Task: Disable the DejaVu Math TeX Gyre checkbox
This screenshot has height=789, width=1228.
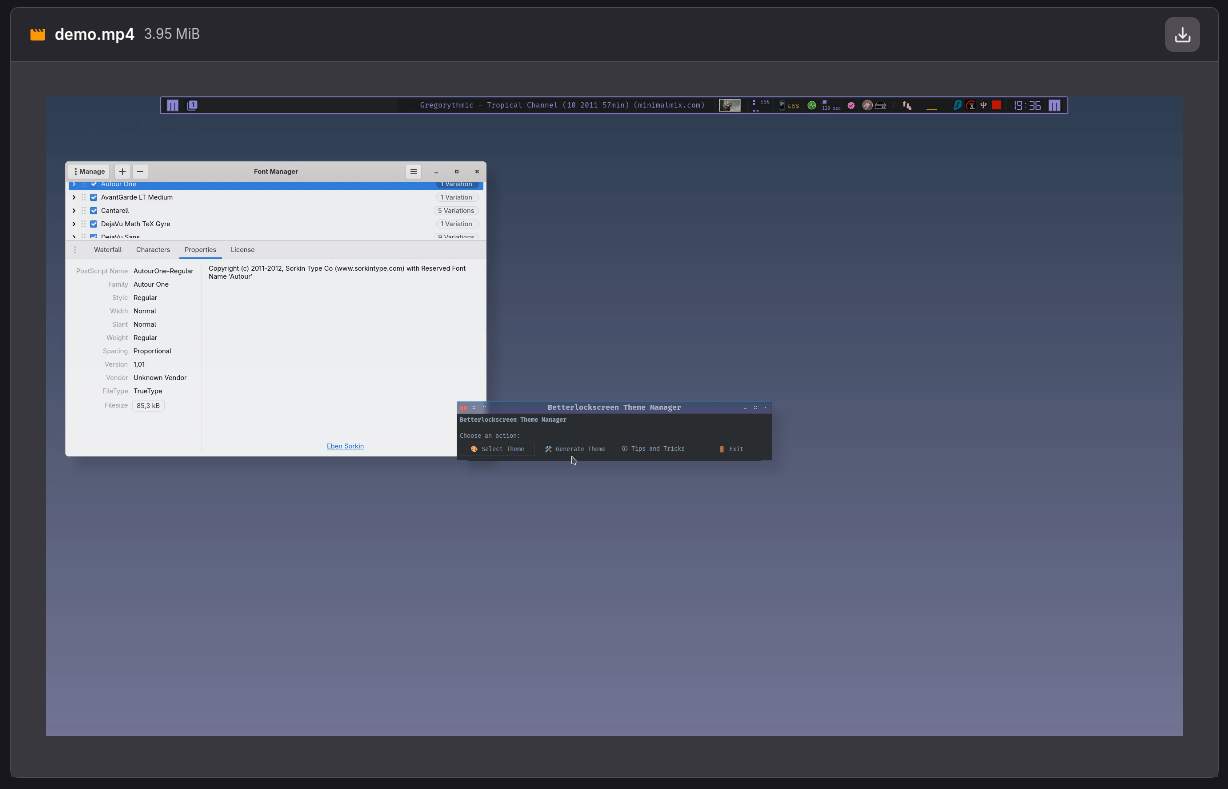Action: [x=94, y=224]
